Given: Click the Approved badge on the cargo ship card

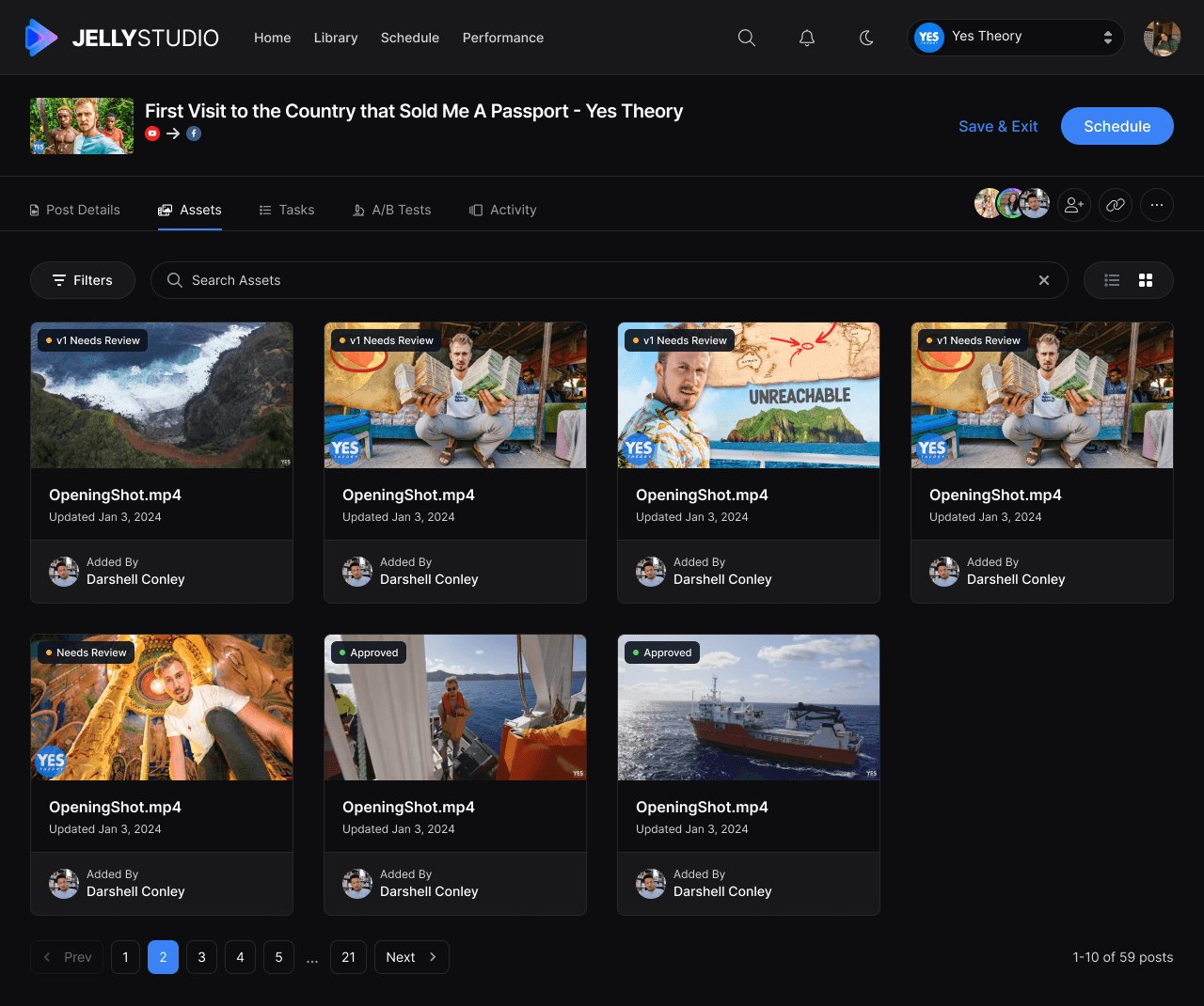Looking at the screenshot, I should (x=662, y=652).
